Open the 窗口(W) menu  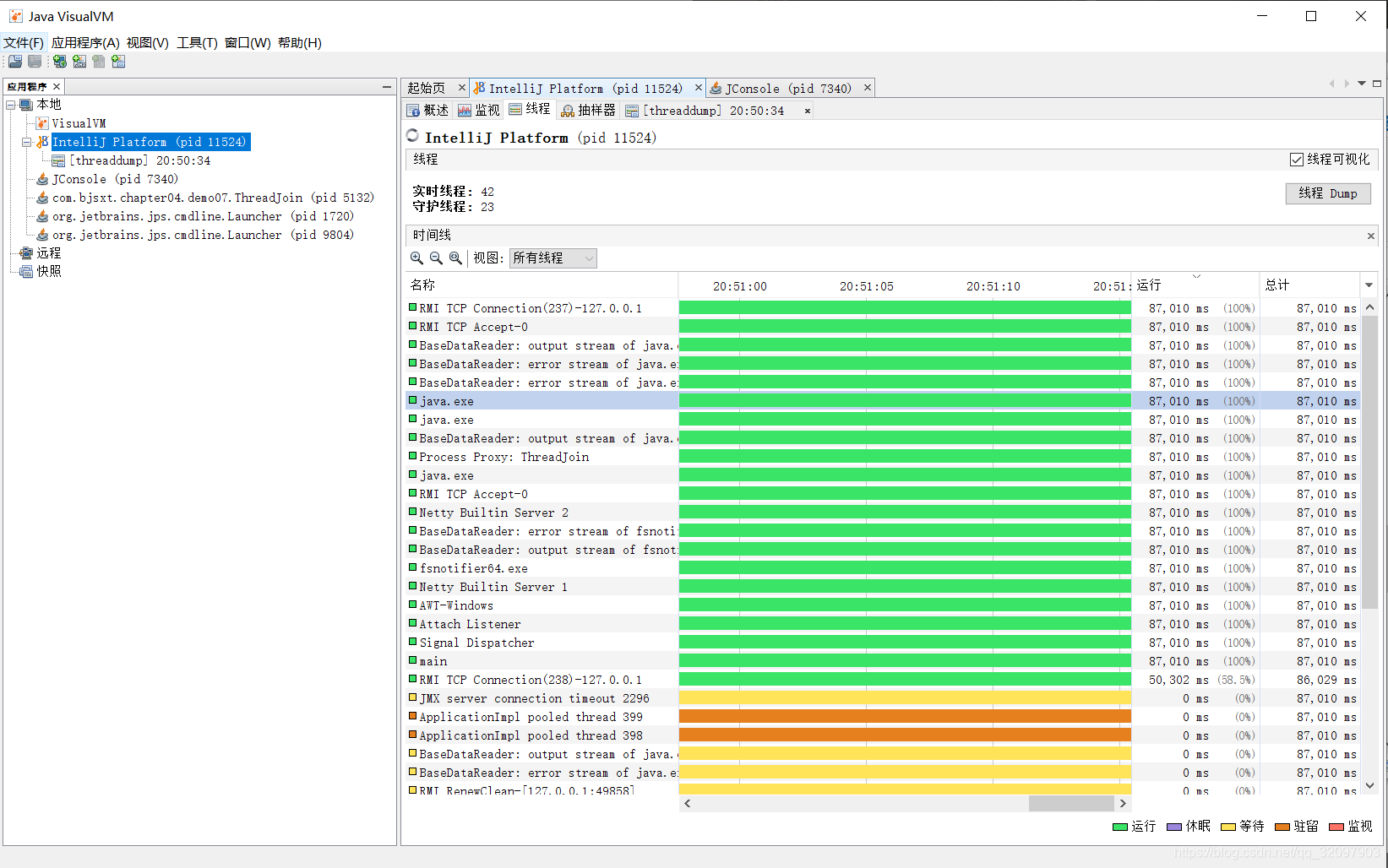(248, 43)
